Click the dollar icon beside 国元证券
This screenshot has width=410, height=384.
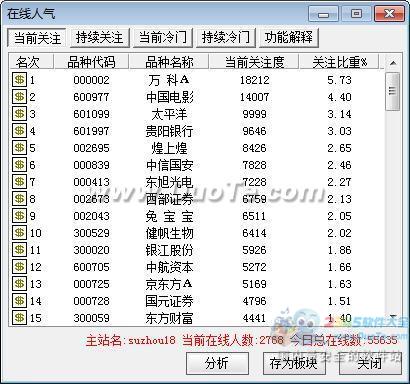pos(19,301)
